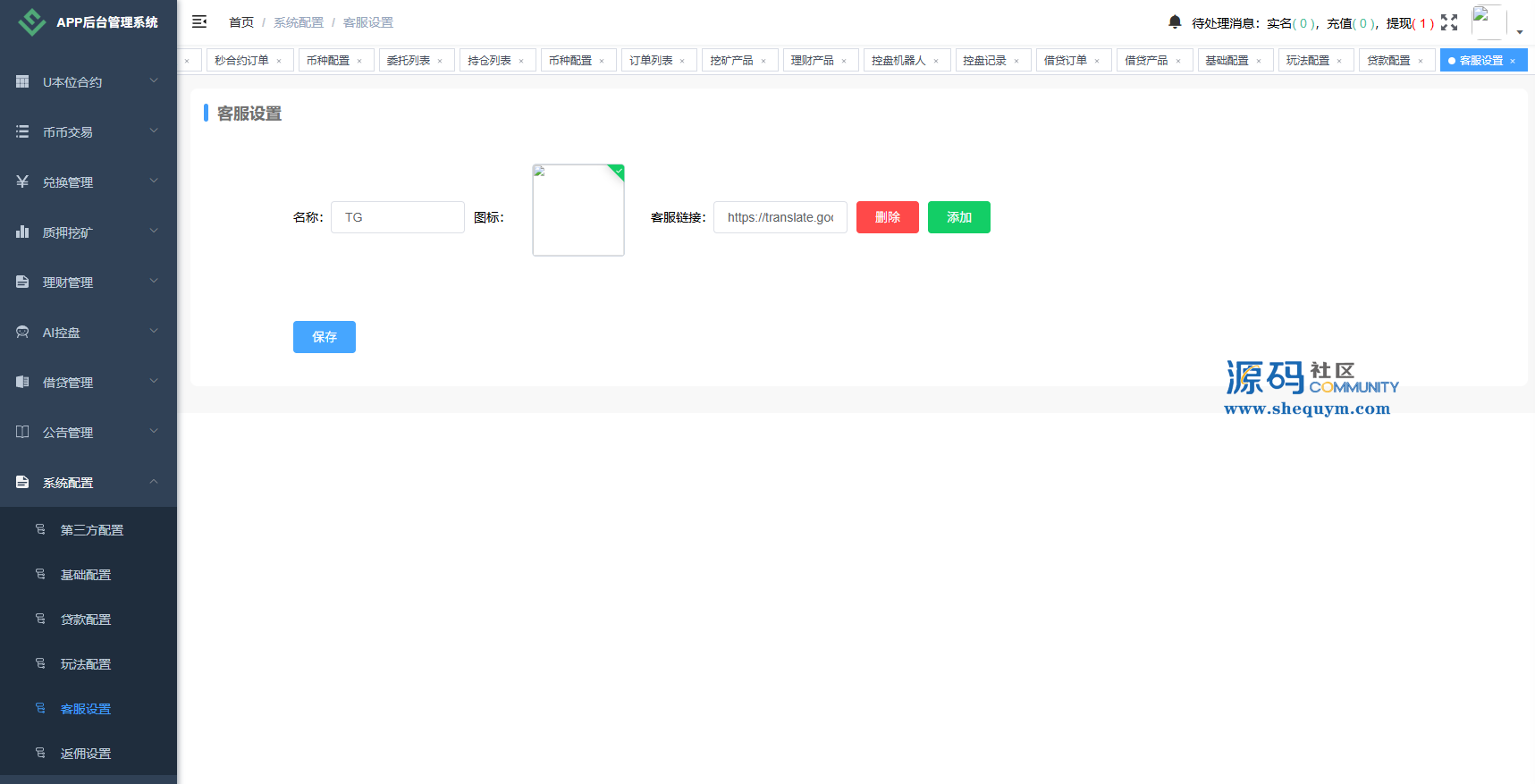Close the active 客服设置 tab

1513,61
